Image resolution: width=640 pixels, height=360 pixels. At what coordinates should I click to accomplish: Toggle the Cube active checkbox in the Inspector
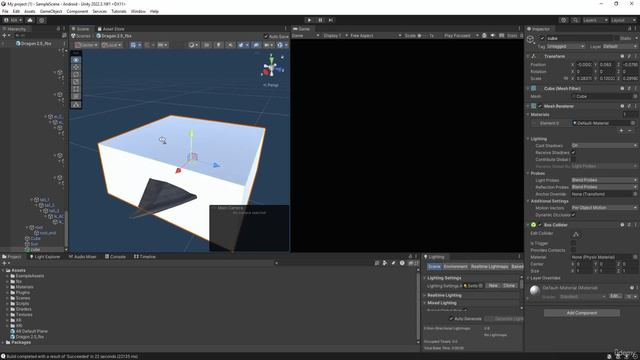(542, 38)
